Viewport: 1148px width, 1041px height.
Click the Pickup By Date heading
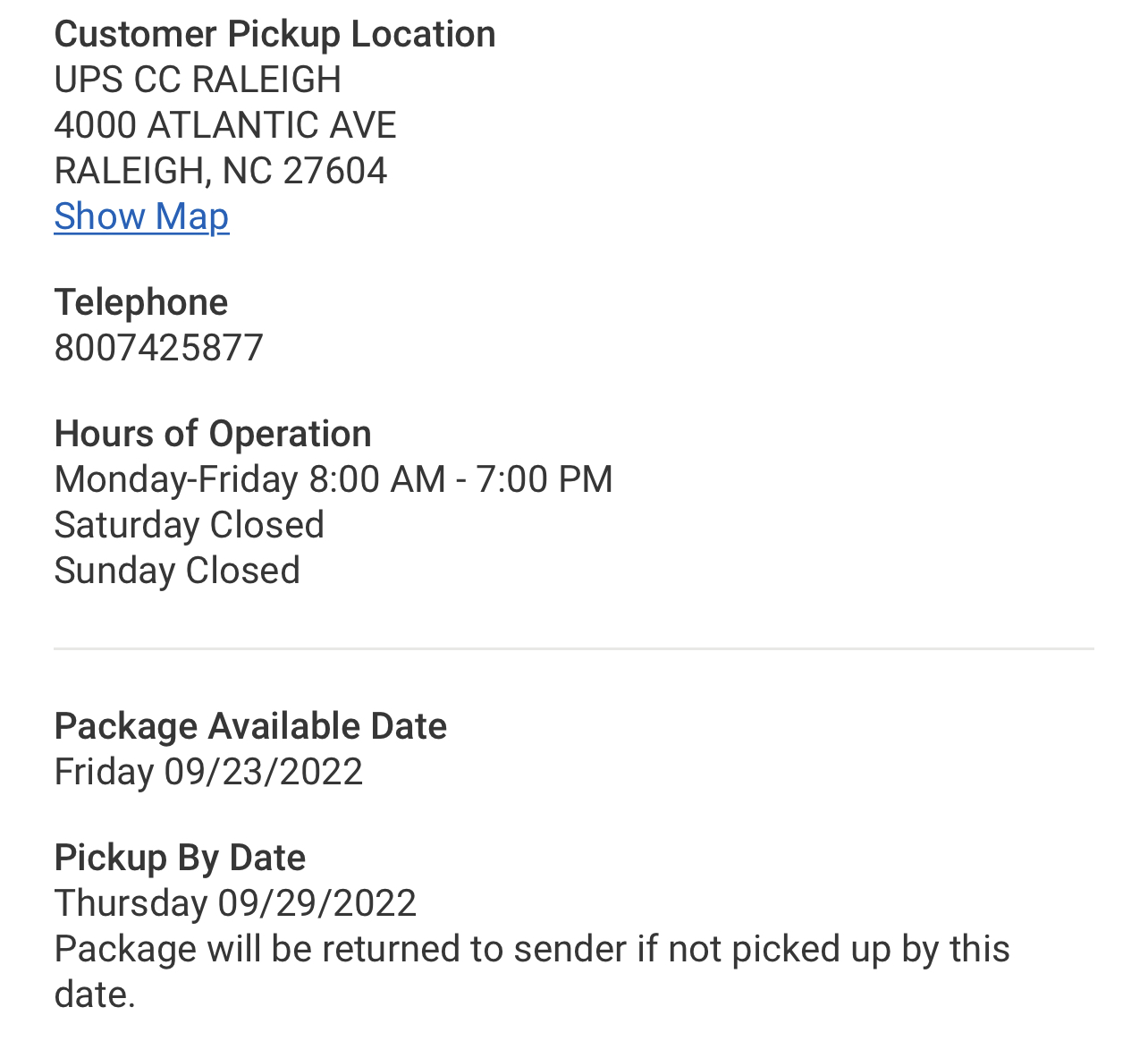pyautogui.click(x=180, y=858)
